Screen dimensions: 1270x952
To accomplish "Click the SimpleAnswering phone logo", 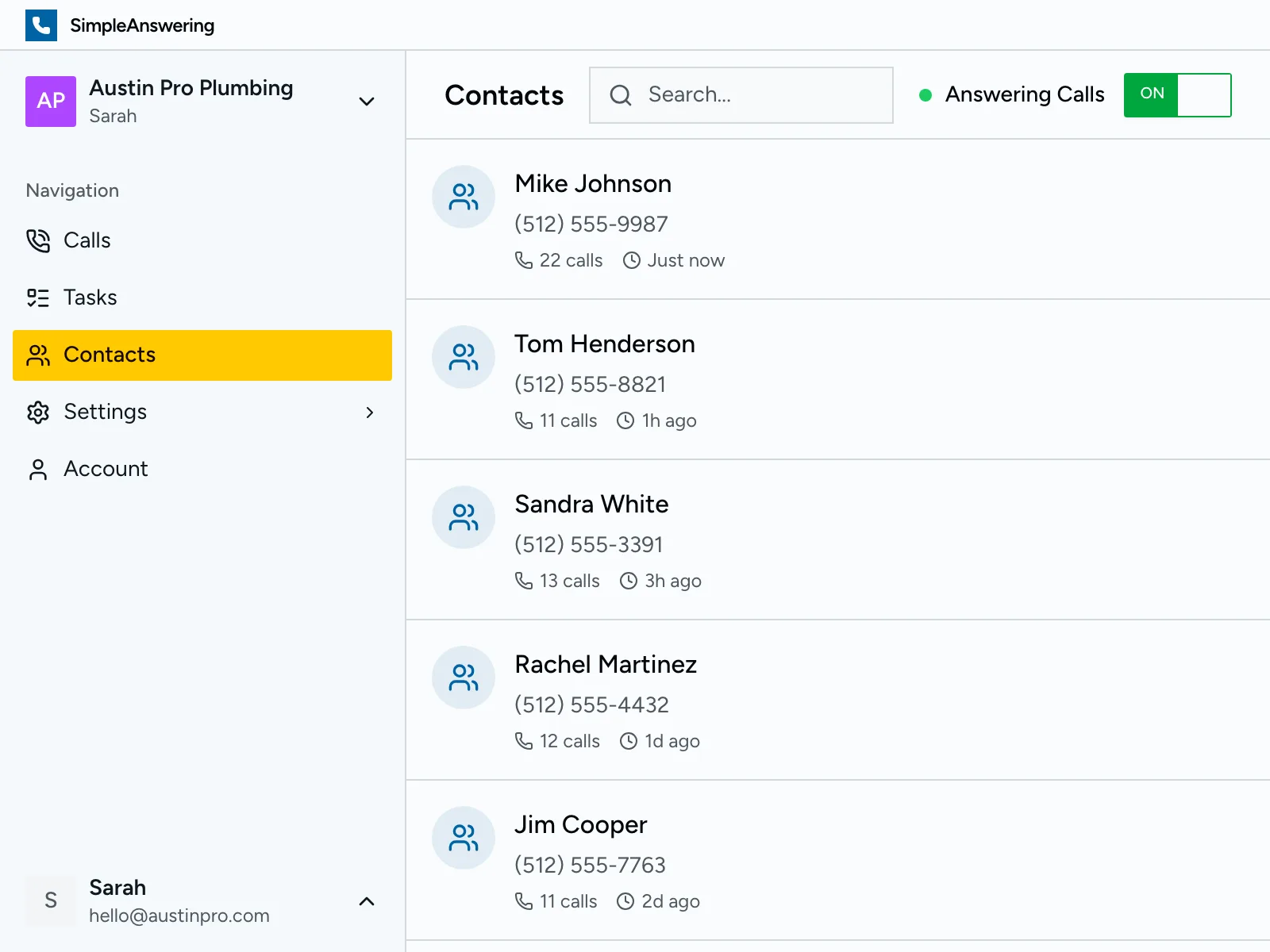I will 41,25.
